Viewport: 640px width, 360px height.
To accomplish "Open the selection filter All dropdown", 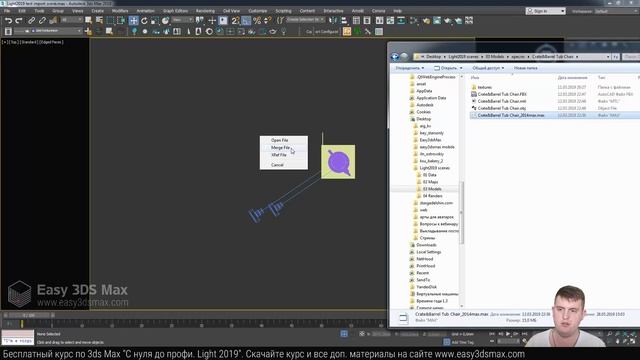I will point(71,20).
